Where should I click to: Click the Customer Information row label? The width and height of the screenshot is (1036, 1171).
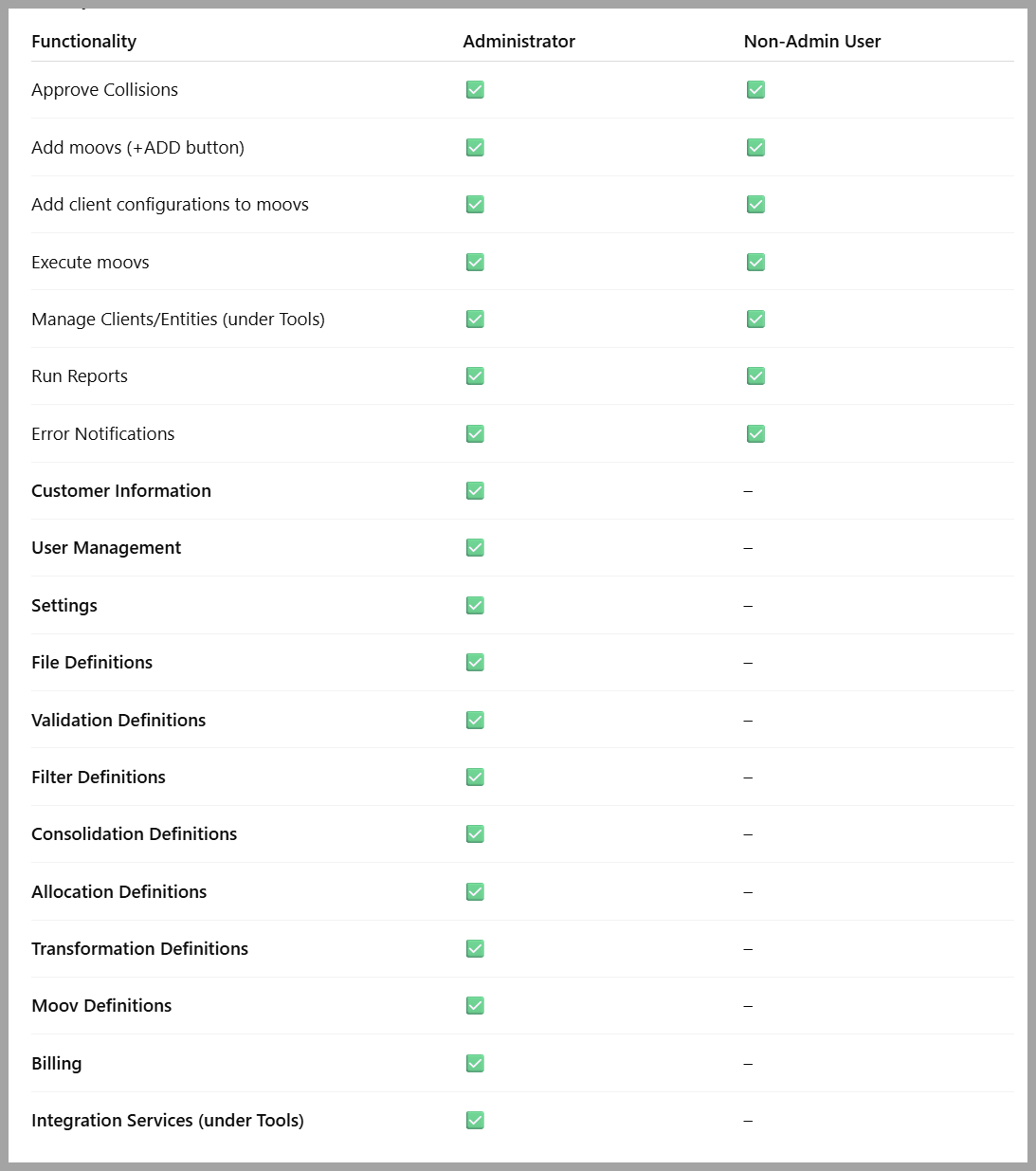(x=121, y=490)
